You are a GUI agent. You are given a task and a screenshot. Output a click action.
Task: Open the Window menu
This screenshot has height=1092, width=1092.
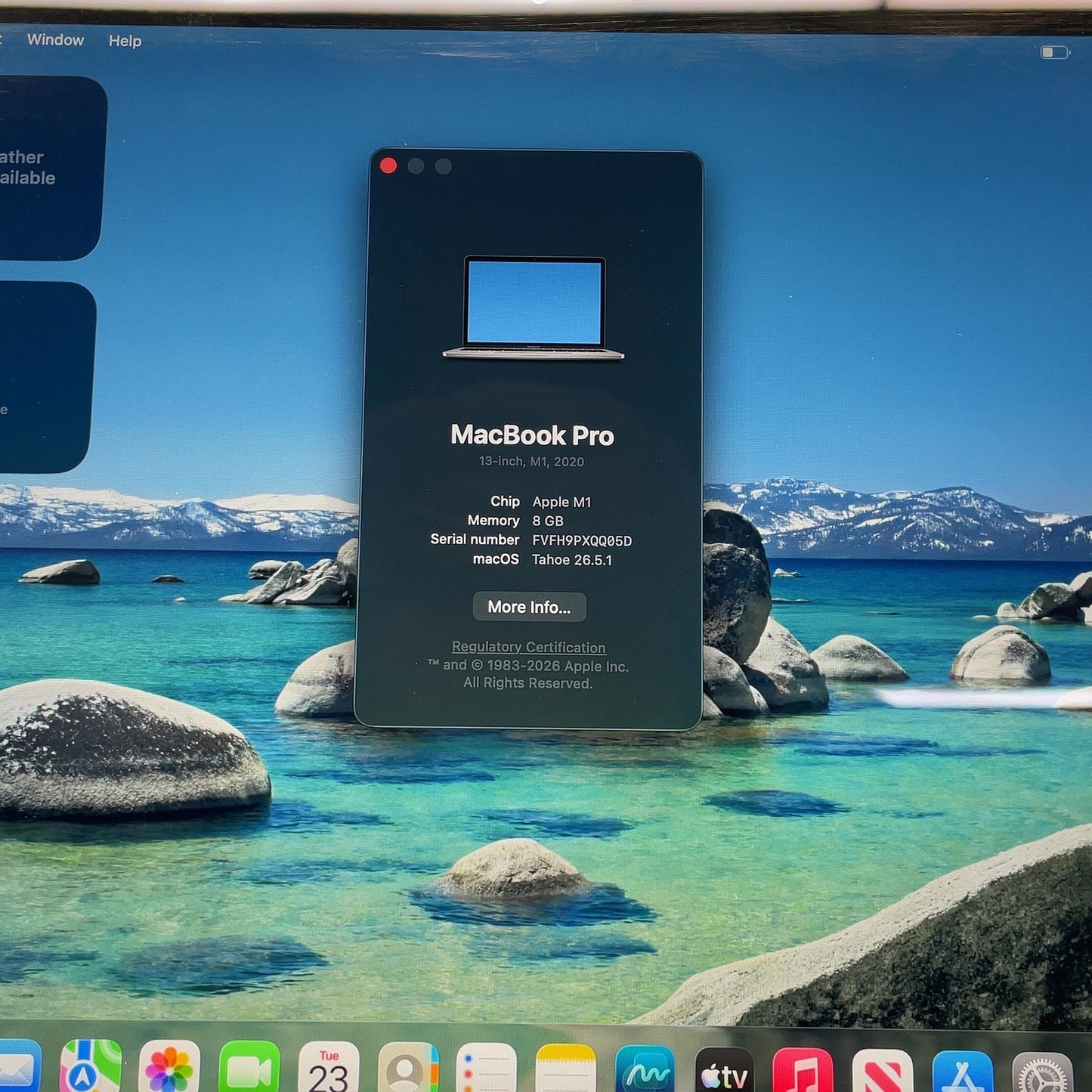click(55, 40)
